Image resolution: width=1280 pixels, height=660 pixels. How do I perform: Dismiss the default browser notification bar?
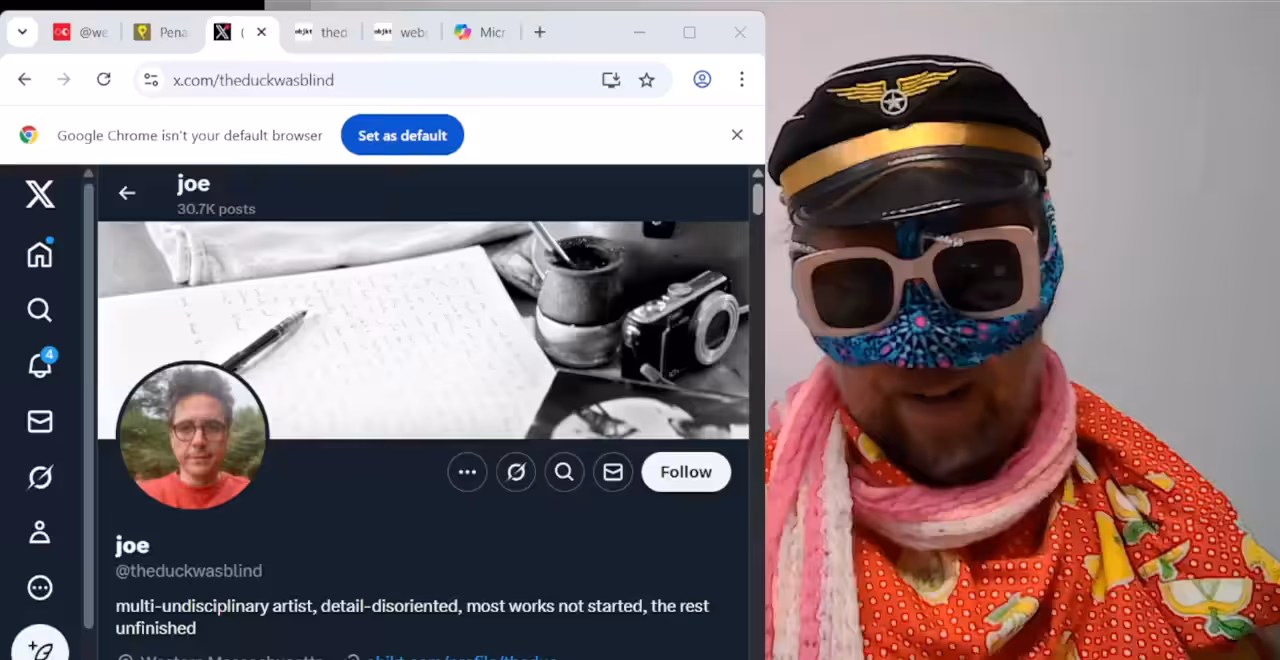[737, 135]
